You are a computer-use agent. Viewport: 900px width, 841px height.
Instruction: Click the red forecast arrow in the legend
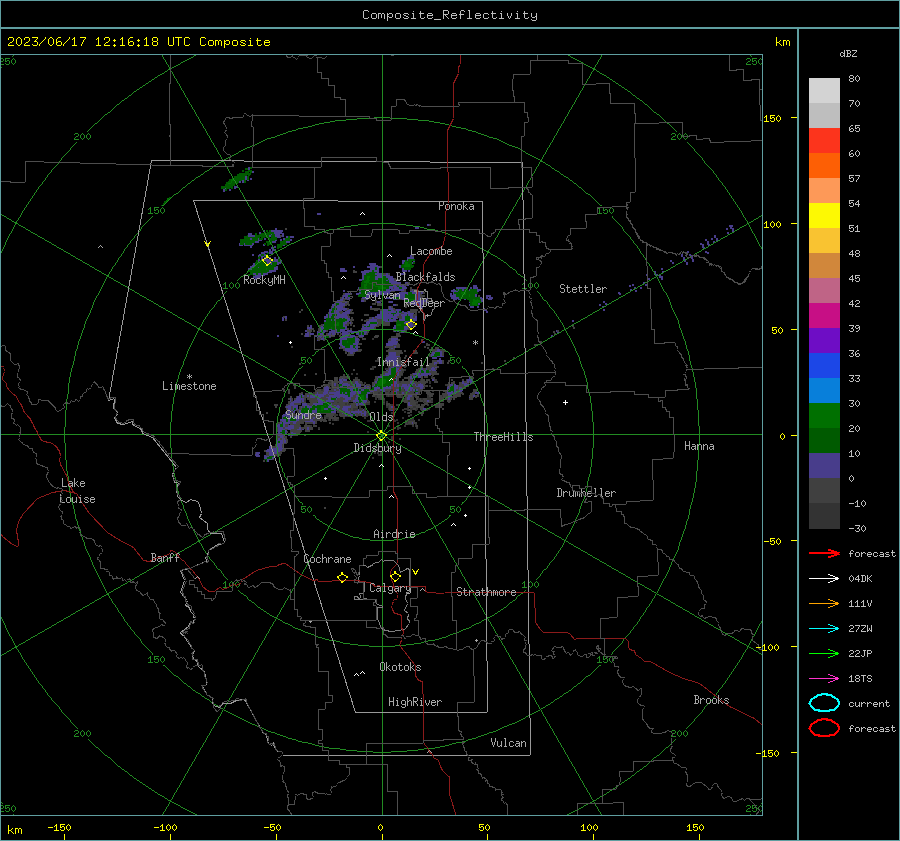point(824,553)
